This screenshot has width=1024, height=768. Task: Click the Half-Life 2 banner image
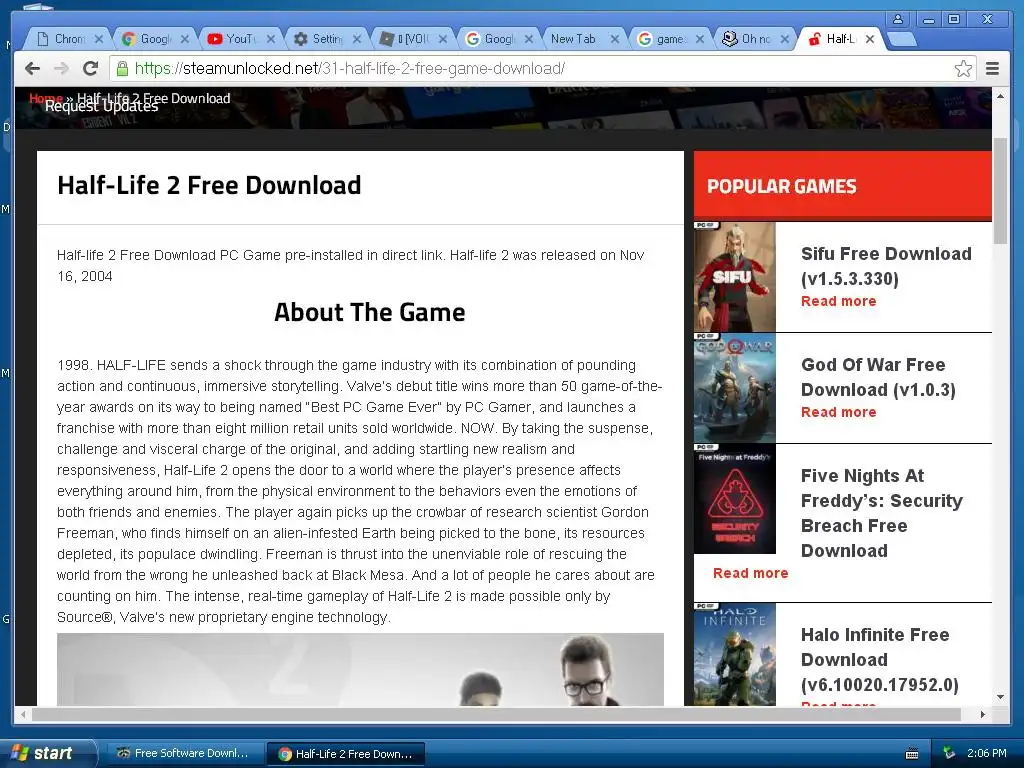click(x=360, y=669)
